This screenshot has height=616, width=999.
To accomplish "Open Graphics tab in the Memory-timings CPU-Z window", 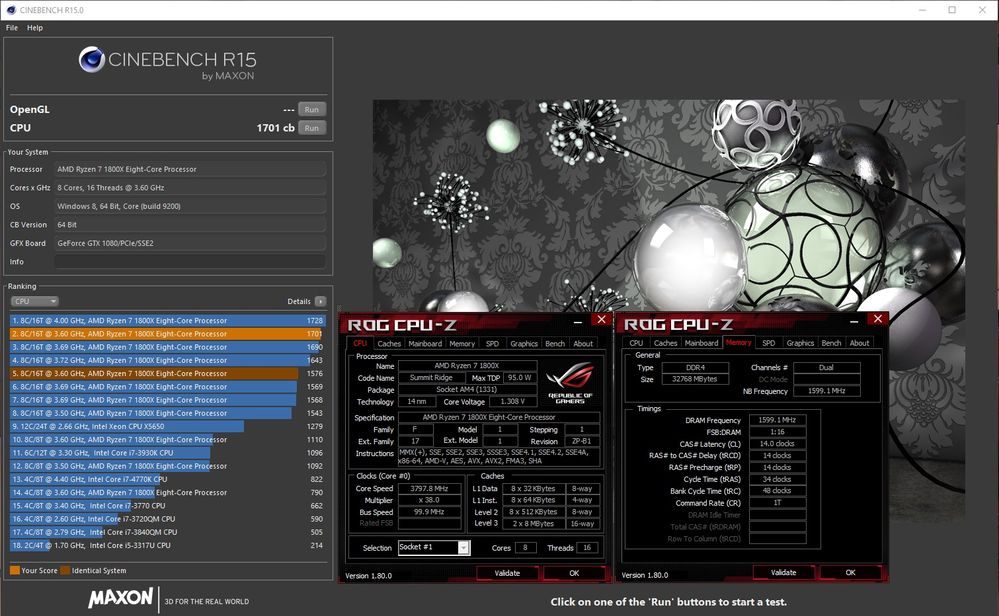I will [800, 343].
